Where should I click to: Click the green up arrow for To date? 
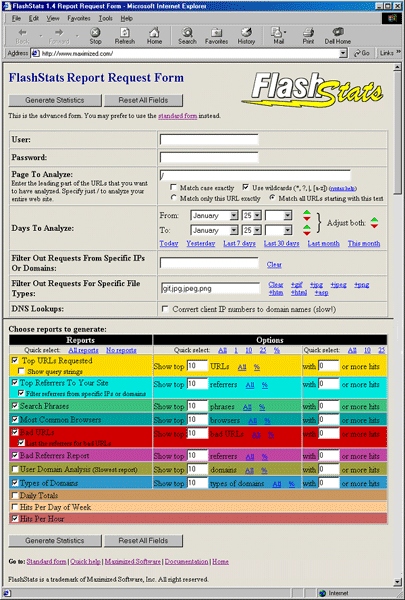coord(307,228)
